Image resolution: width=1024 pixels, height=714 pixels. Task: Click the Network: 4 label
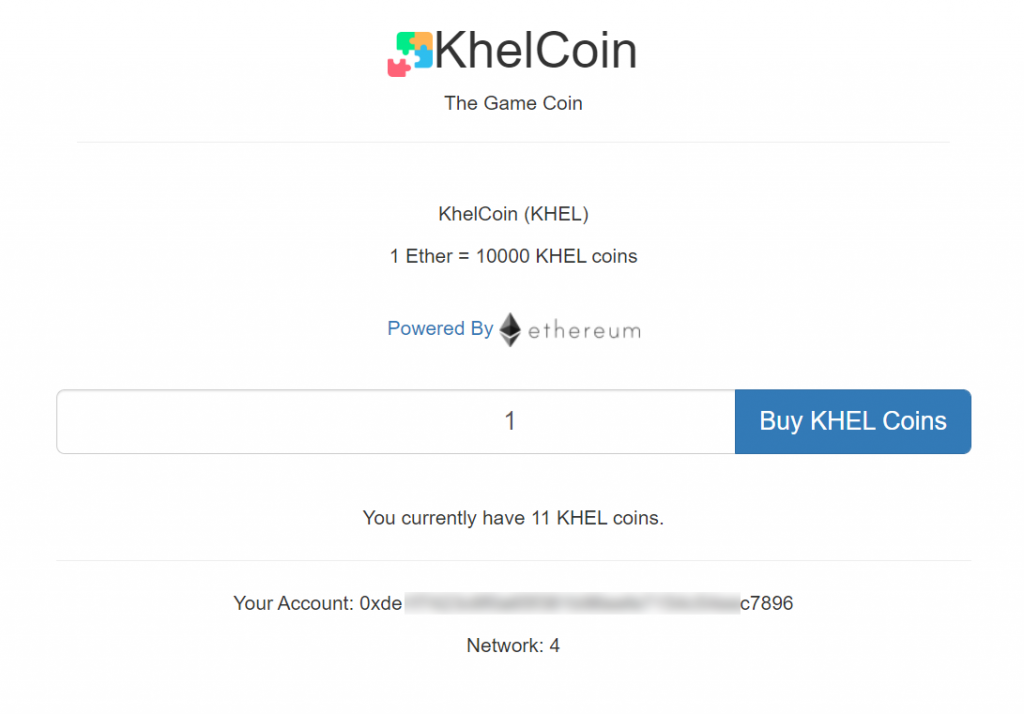[x=513, y=645]
